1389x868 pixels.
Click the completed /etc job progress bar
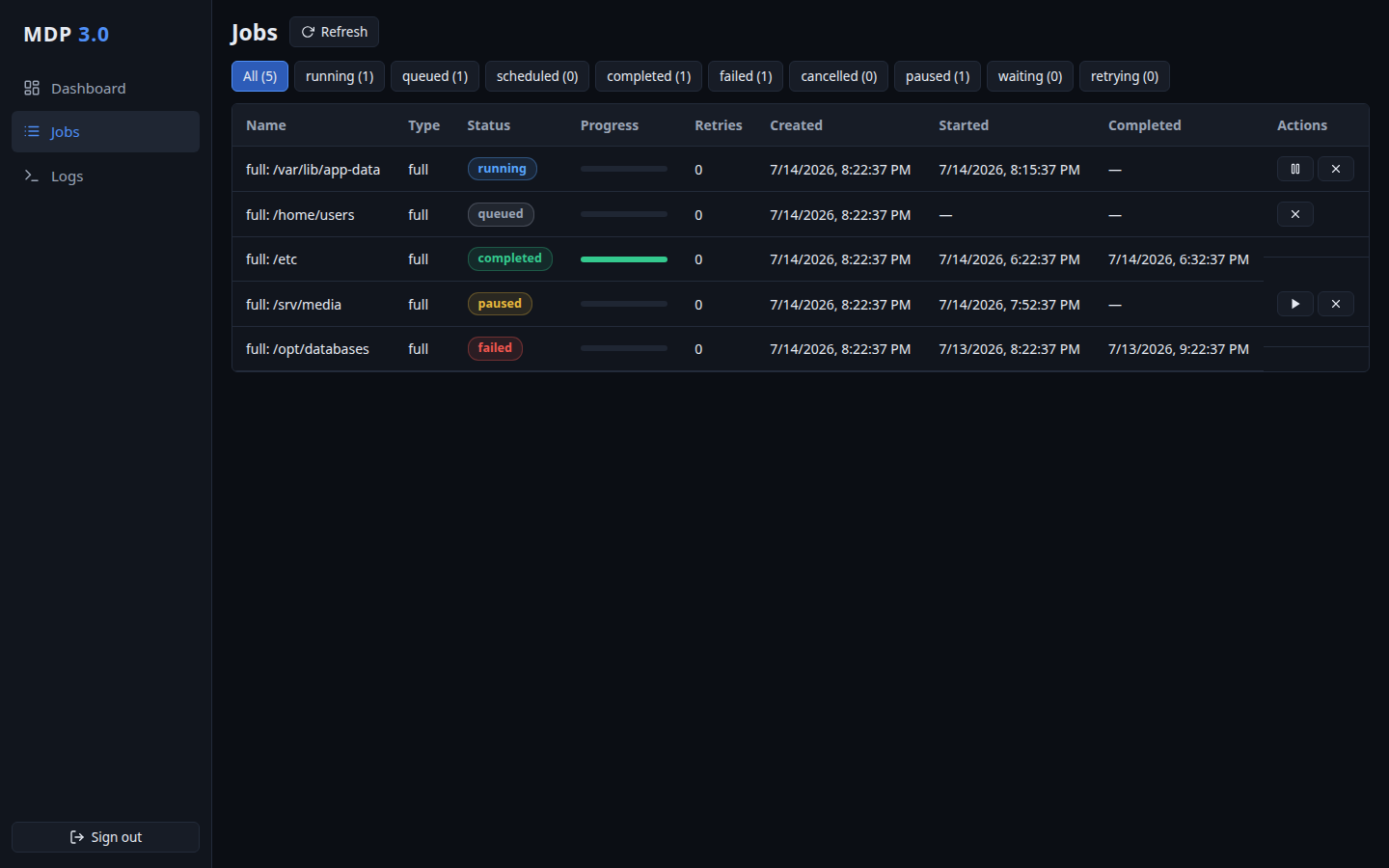point(624,259)
